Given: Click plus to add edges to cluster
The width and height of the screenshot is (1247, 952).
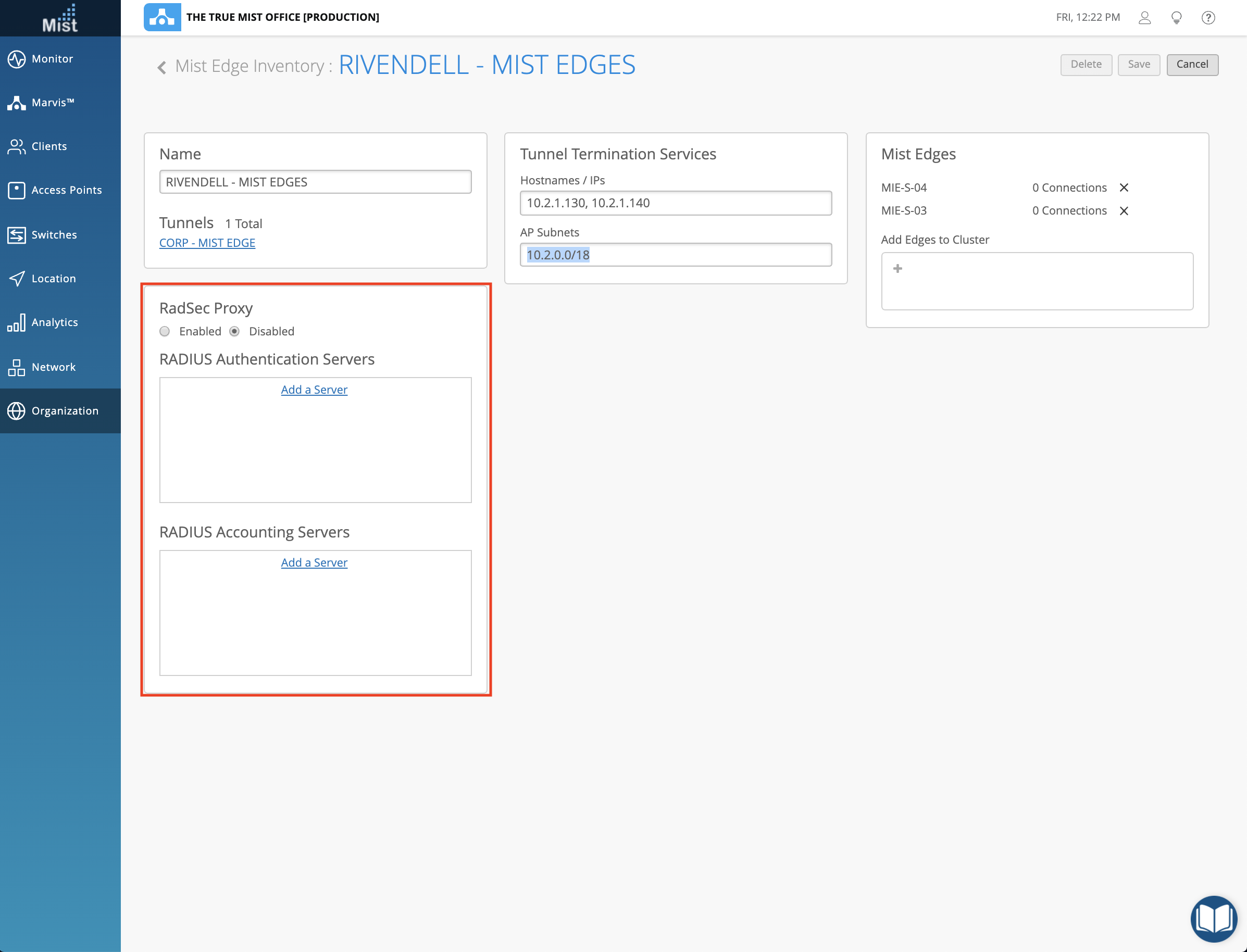Looking at the screenshot, I should point(897,269).
